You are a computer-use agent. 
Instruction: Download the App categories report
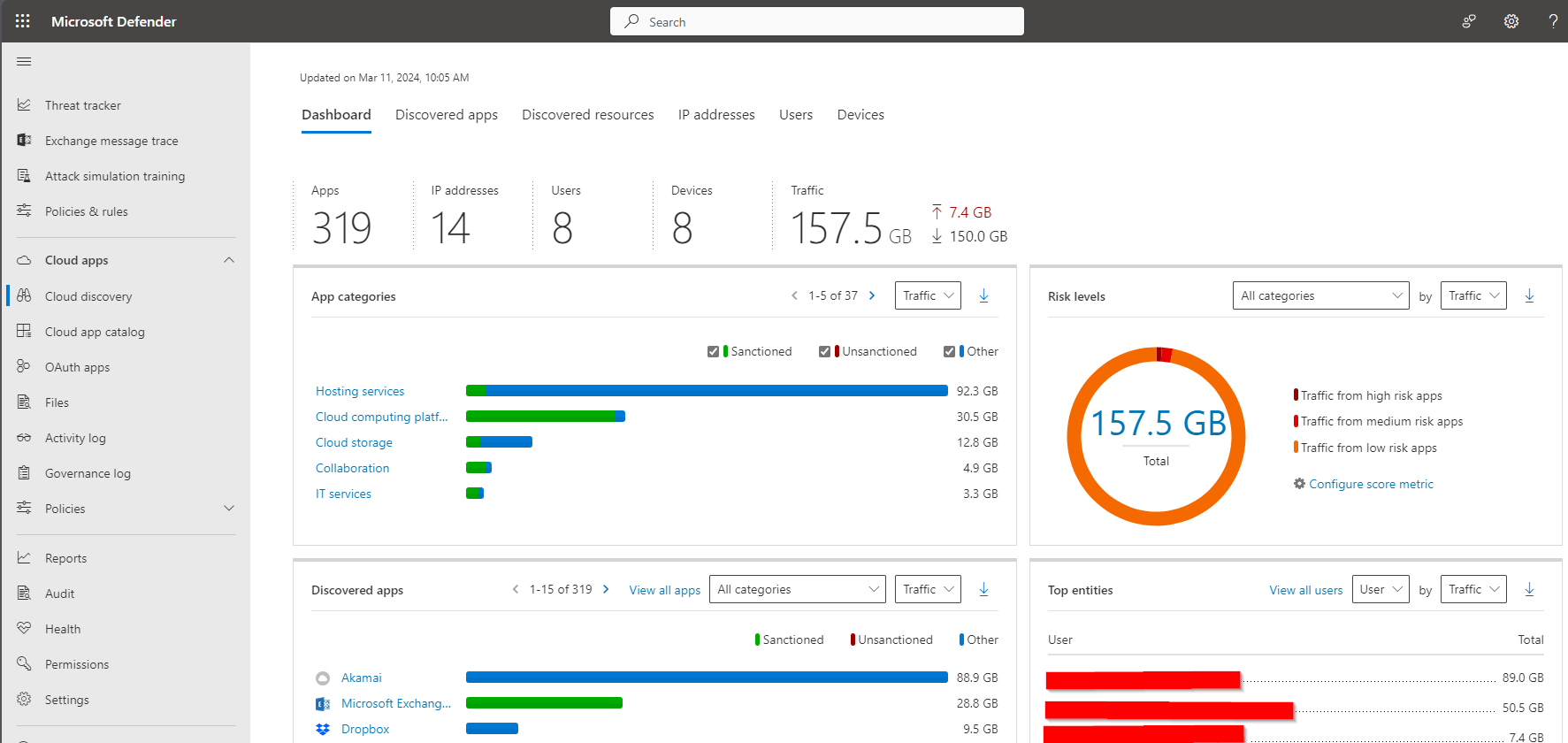click(983, 295)
